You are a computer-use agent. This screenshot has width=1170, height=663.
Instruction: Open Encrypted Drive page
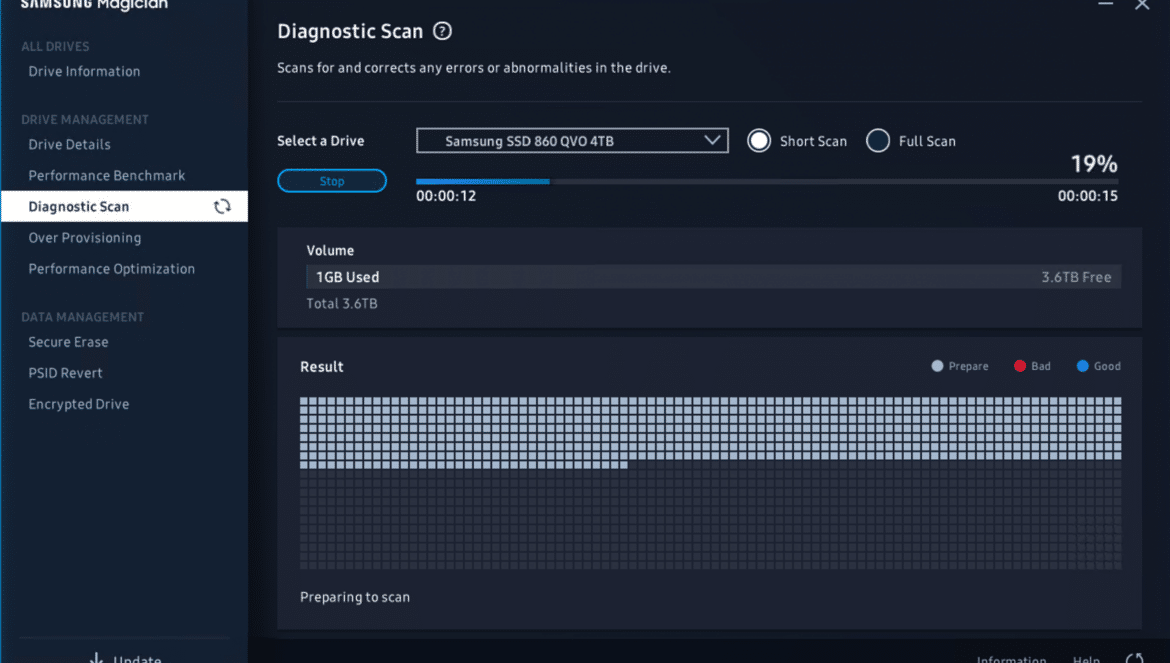pos(79,404)
